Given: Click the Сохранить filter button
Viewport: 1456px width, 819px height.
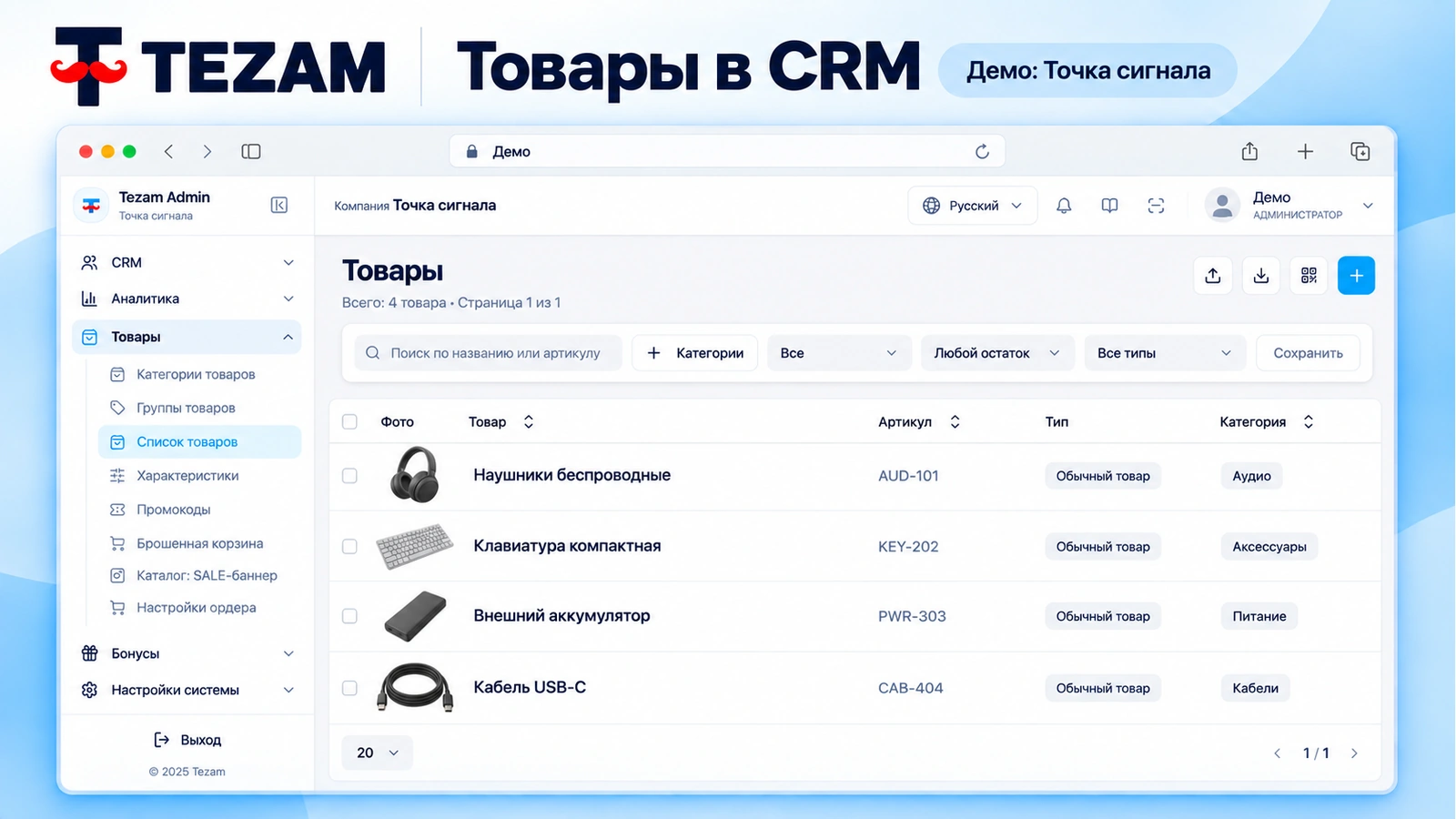Looking at the screenshot, I should tap(1308, 353).
